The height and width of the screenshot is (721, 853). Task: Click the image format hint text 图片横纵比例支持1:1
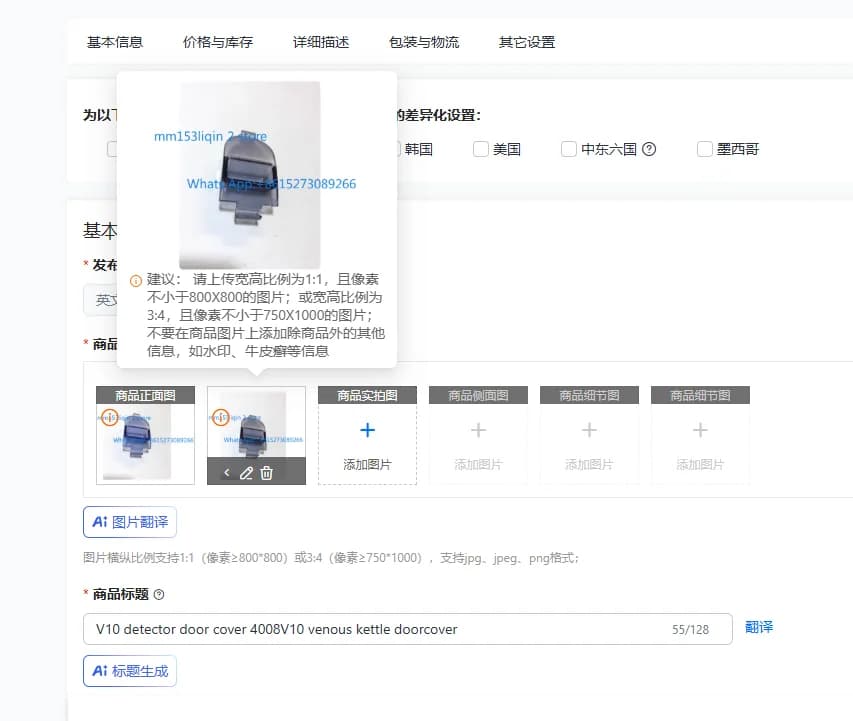331,558
